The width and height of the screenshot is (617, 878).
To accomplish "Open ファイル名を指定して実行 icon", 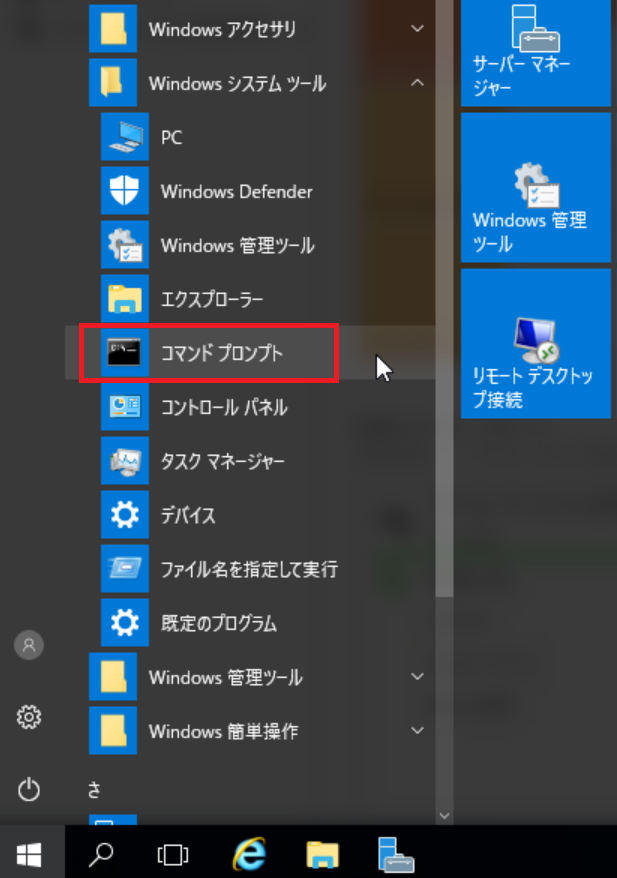I will point(125,569).
